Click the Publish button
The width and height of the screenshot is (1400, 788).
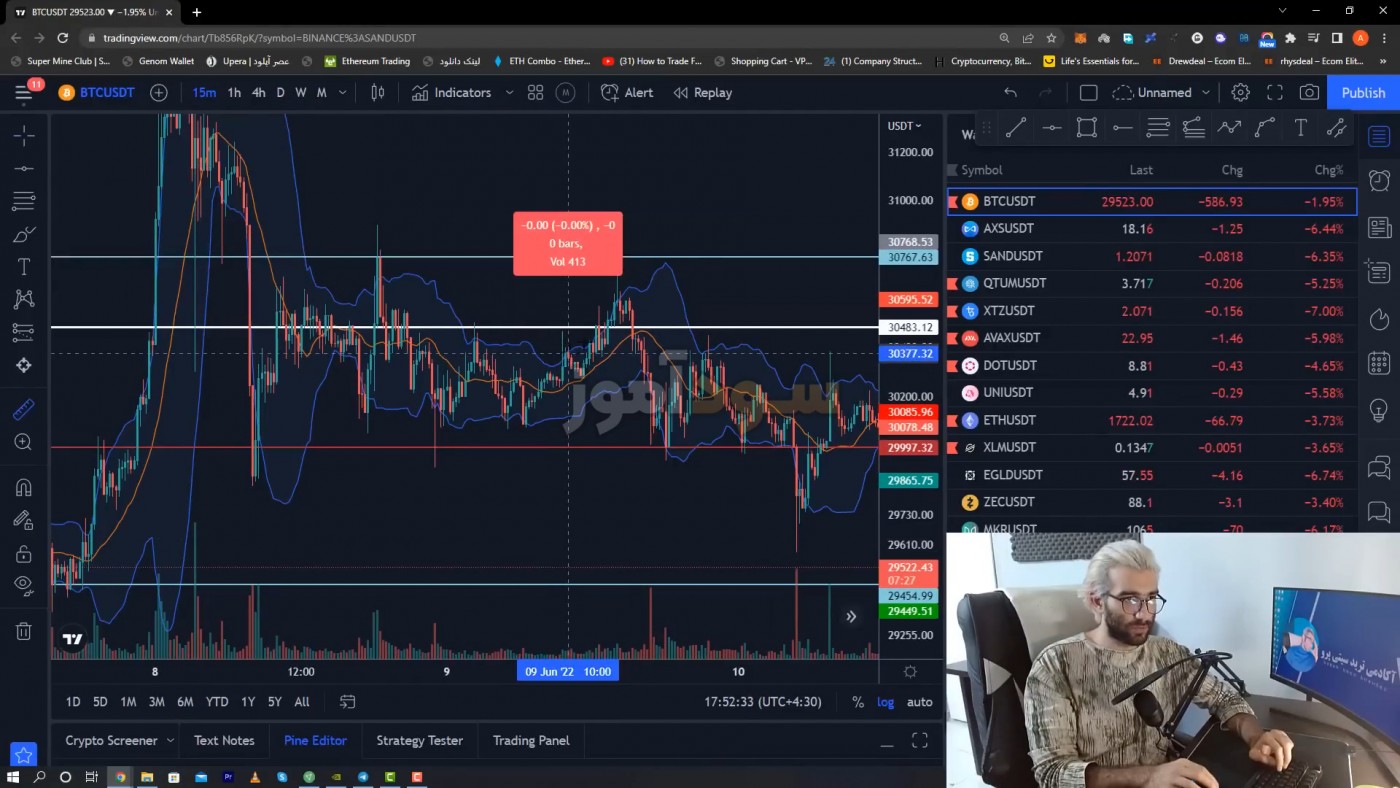[1363, 93]
